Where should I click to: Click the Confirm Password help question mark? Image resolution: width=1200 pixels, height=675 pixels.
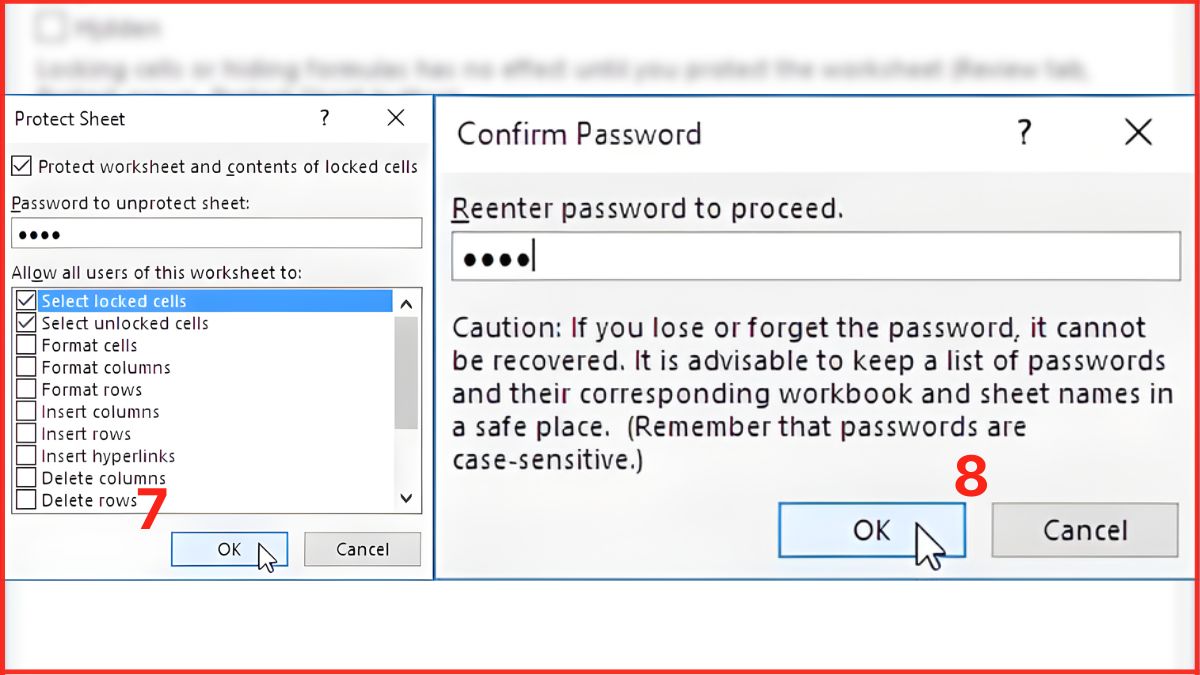1023,133
